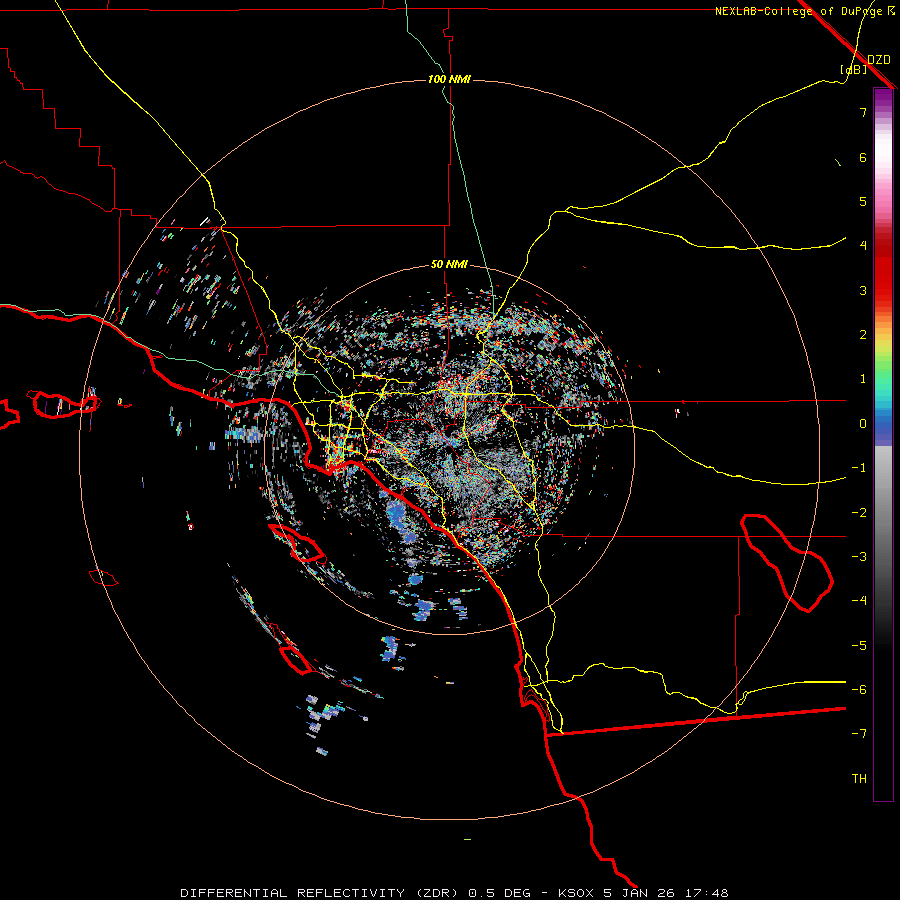The width and height of the screenshot is (900, 900).
Task: Click the 4 dB scale label
Action: tap(863, 246)
